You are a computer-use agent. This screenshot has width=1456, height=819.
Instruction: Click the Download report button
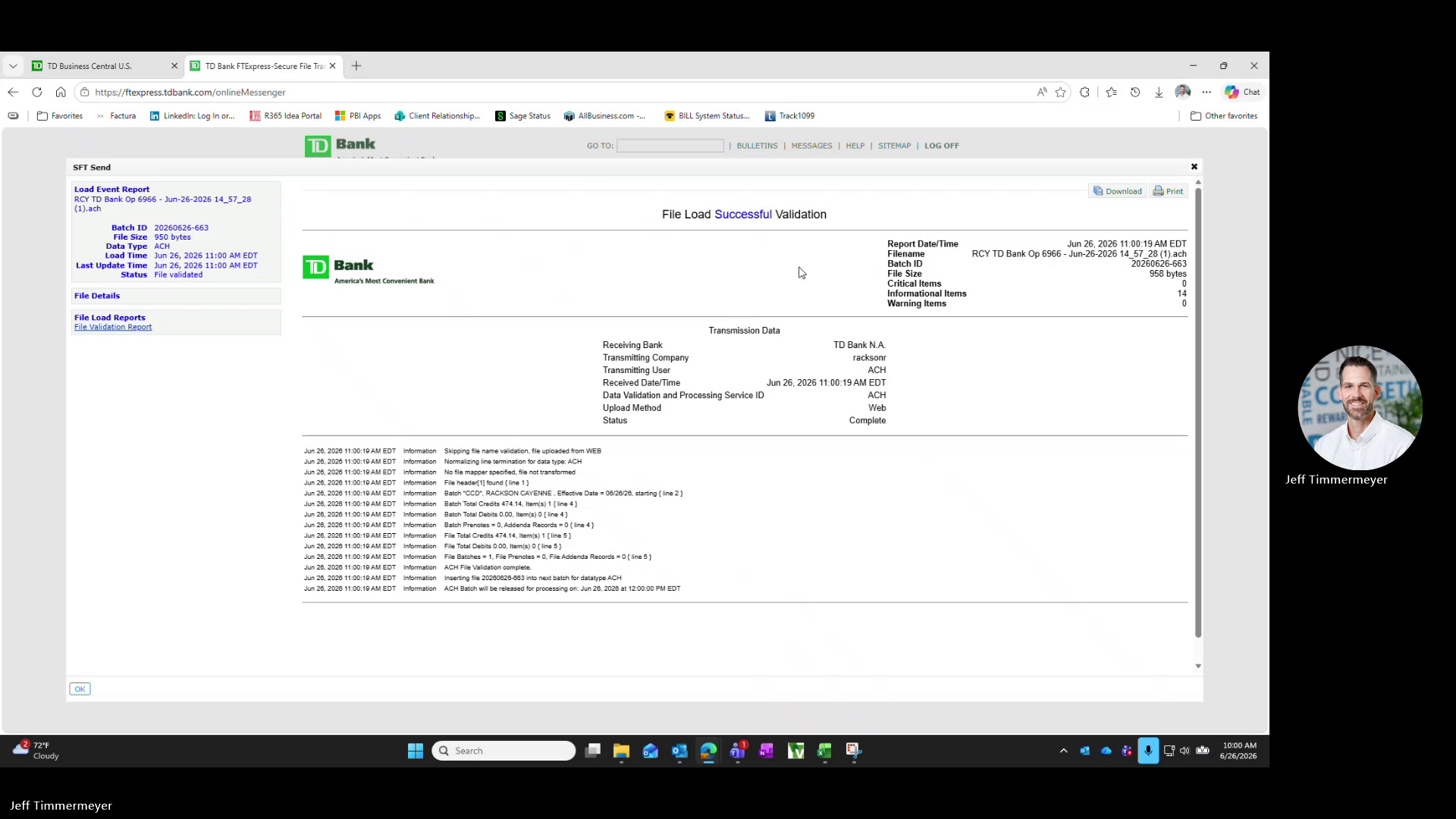1117,191
